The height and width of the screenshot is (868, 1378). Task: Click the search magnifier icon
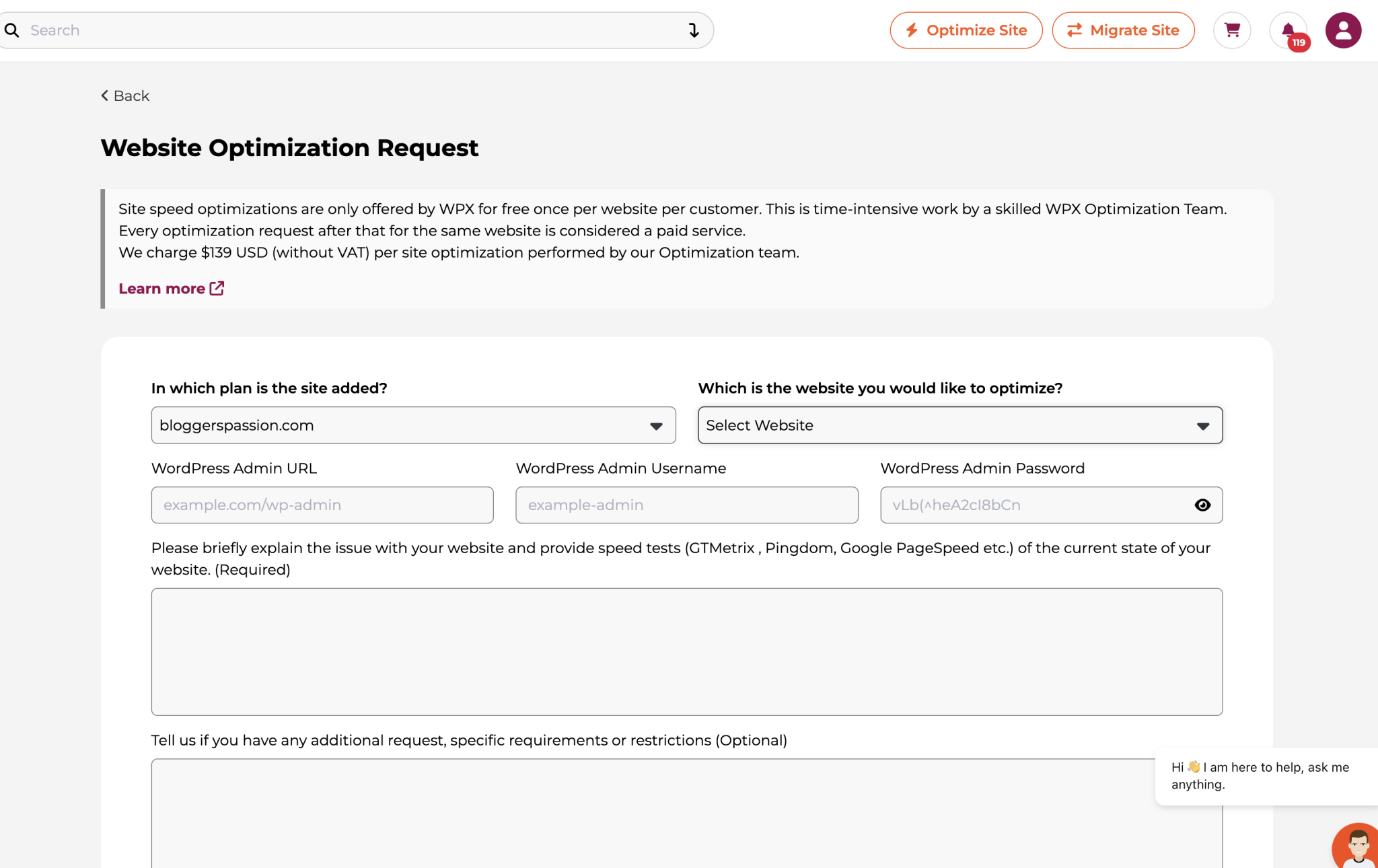pyautogui.click(x=12, y=30)
